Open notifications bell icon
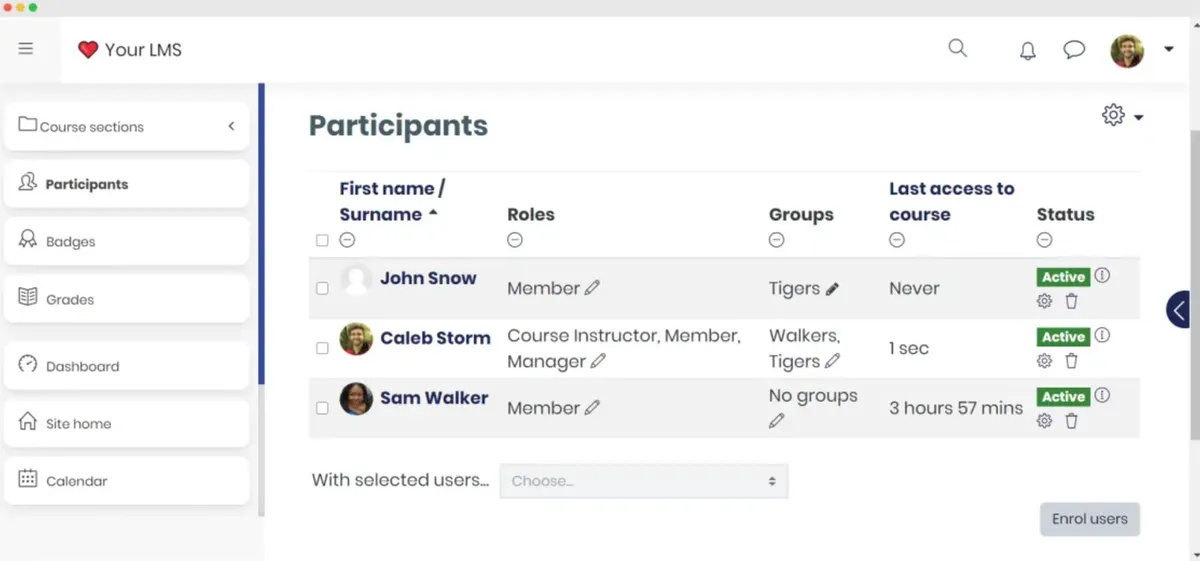 (x=1027, y=50)
